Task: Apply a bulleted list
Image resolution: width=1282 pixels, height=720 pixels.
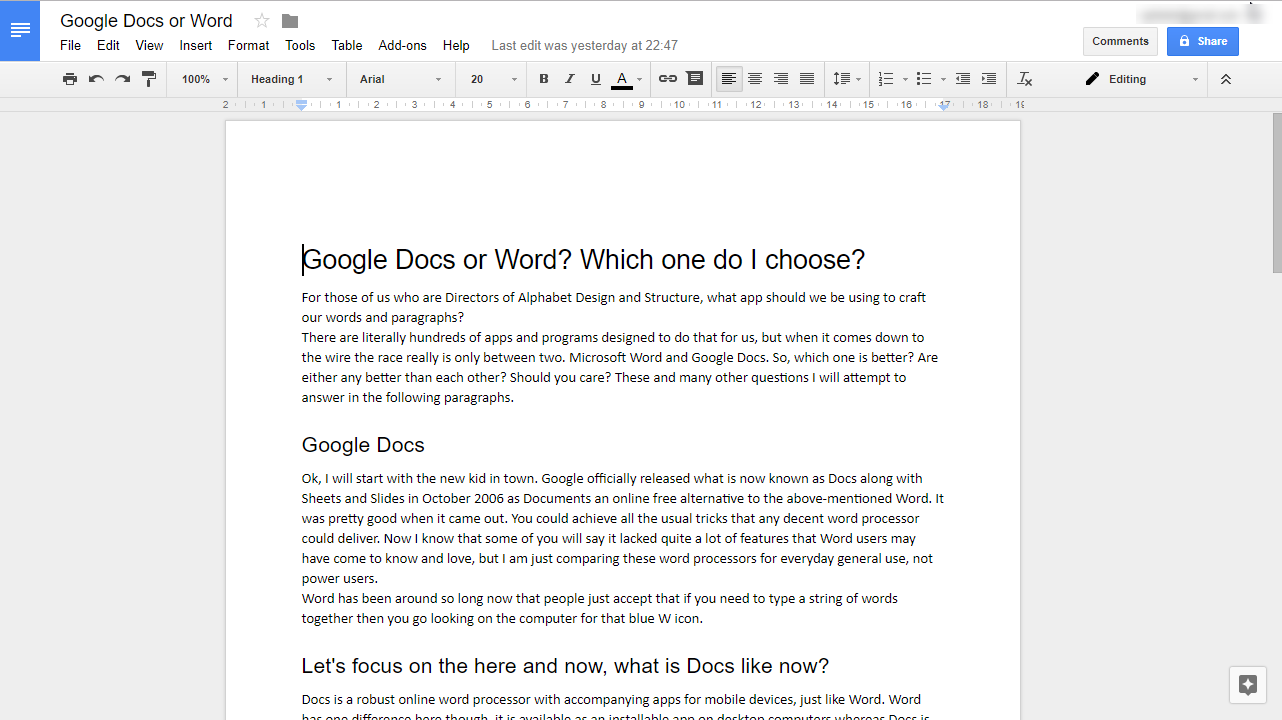Action: point(924,79)
